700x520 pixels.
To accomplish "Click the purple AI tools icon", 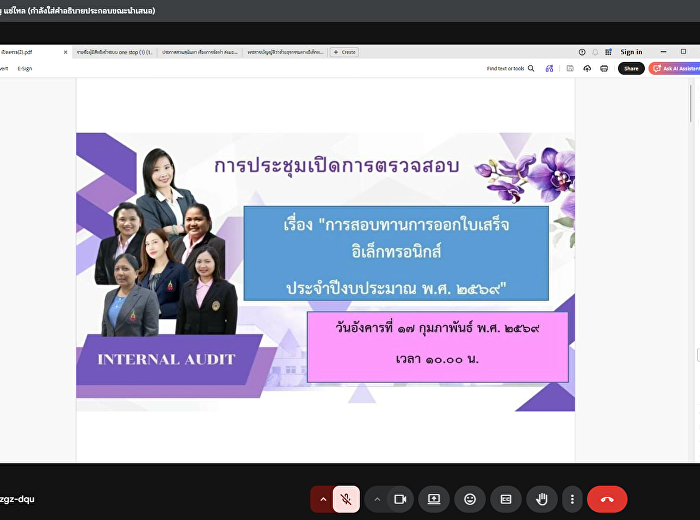I will click(x=549, y=68).
